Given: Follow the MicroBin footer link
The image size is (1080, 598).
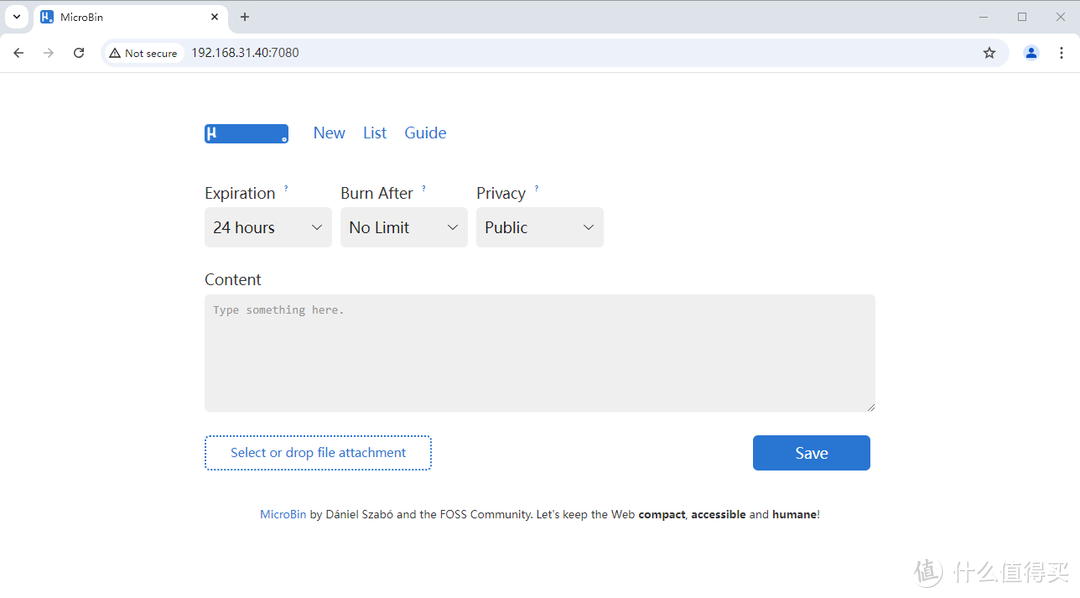Looking at the screenshot, I should pos(283,515).
